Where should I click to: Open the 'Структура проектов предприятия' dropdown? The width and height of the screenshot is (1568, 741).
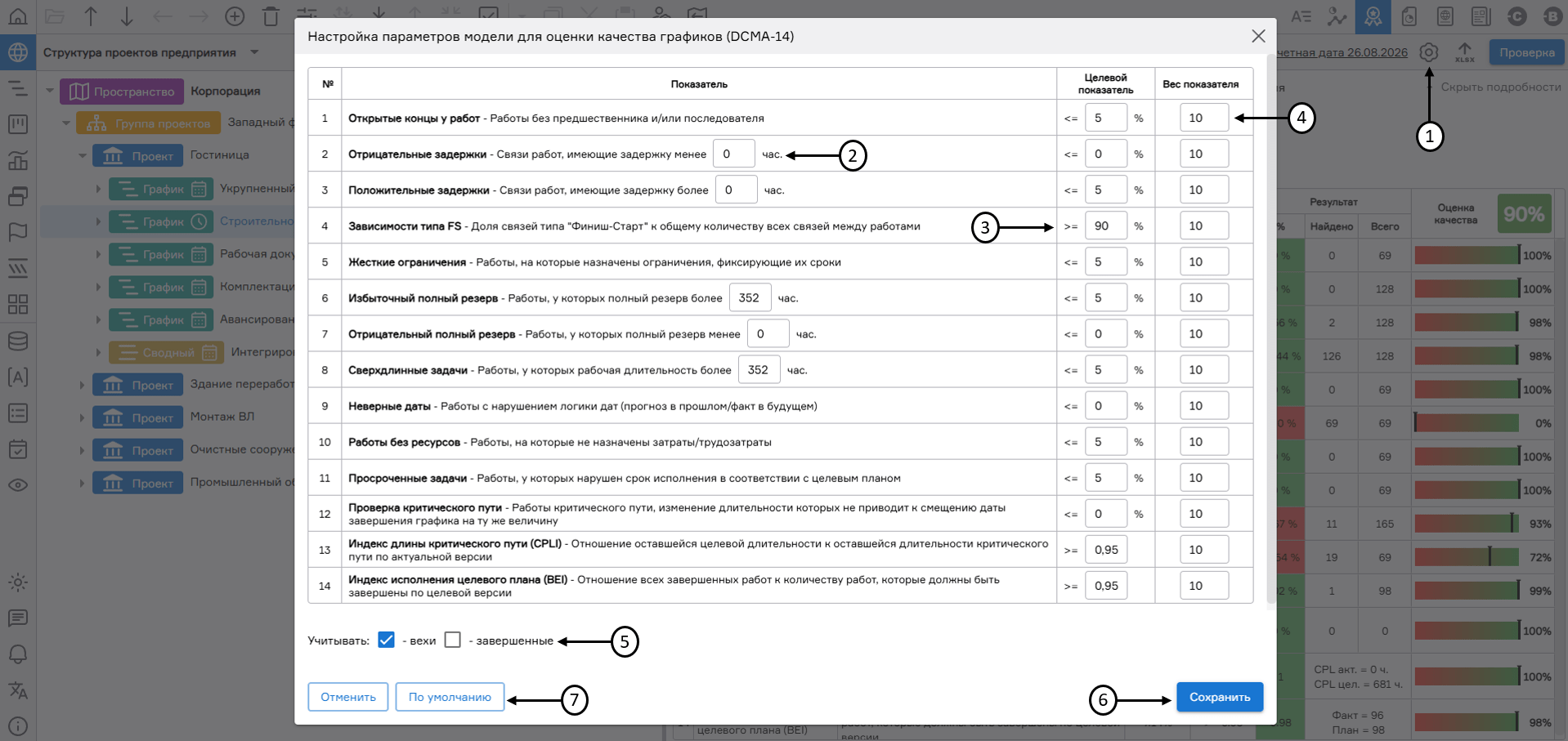point(254,52)
